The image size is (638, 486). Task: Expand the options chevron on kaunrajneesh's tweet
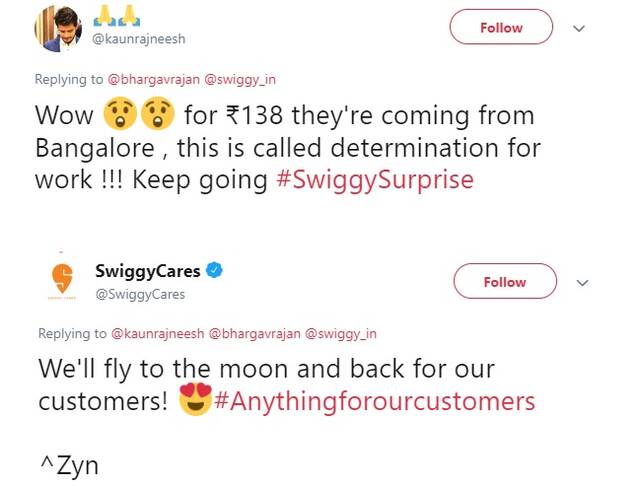[x=577, y=29]
